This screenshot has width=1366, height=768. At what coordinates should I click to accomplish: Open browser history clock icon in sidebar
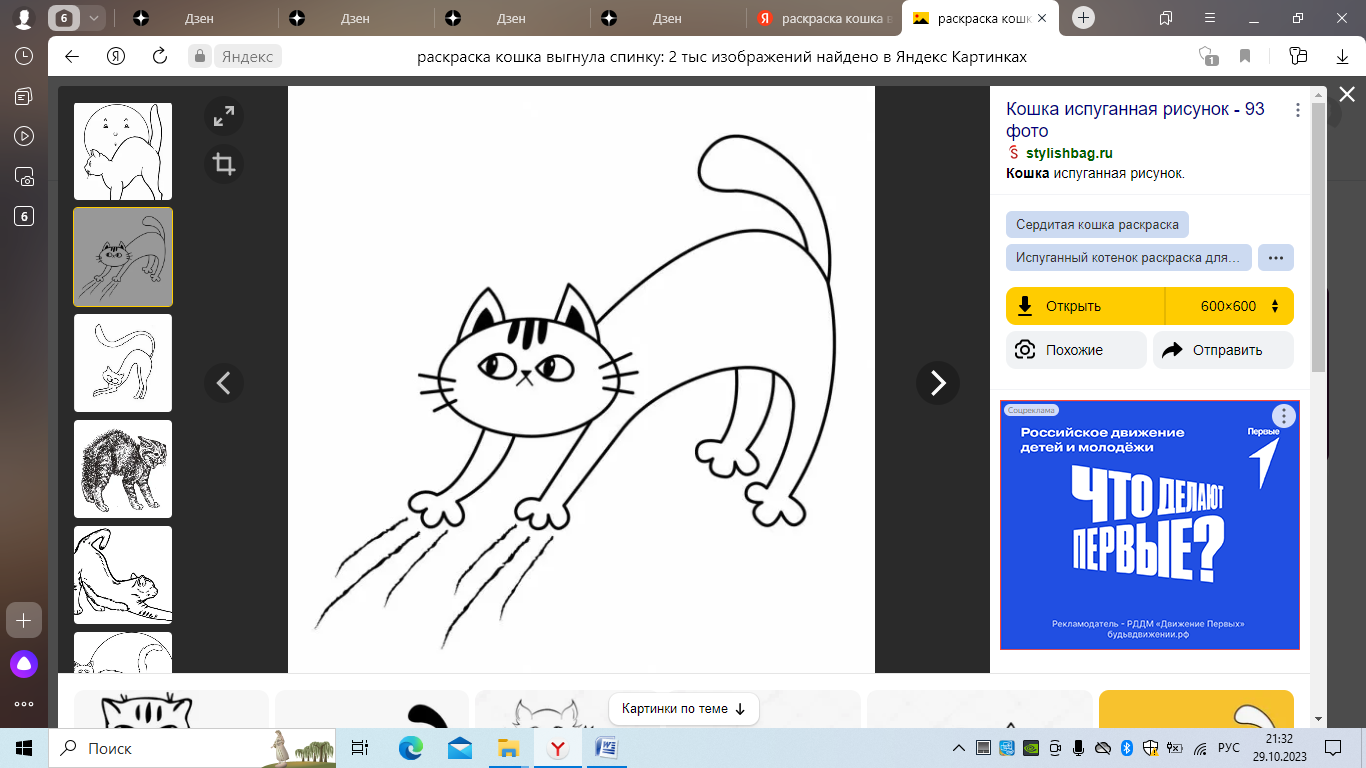[24, 57]
